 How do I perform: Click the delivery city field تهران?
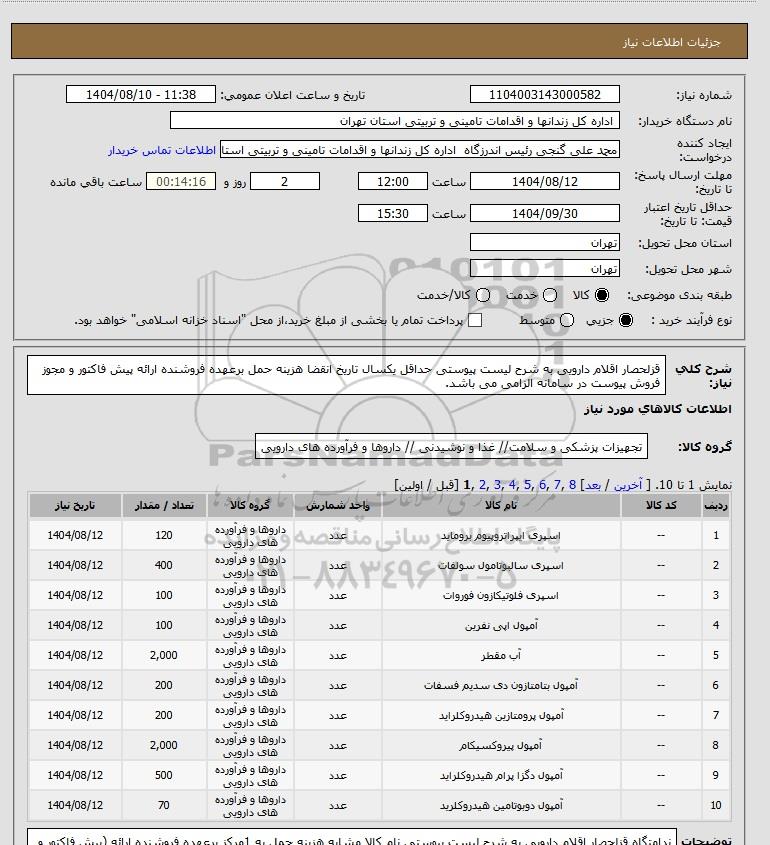[545, 268]
